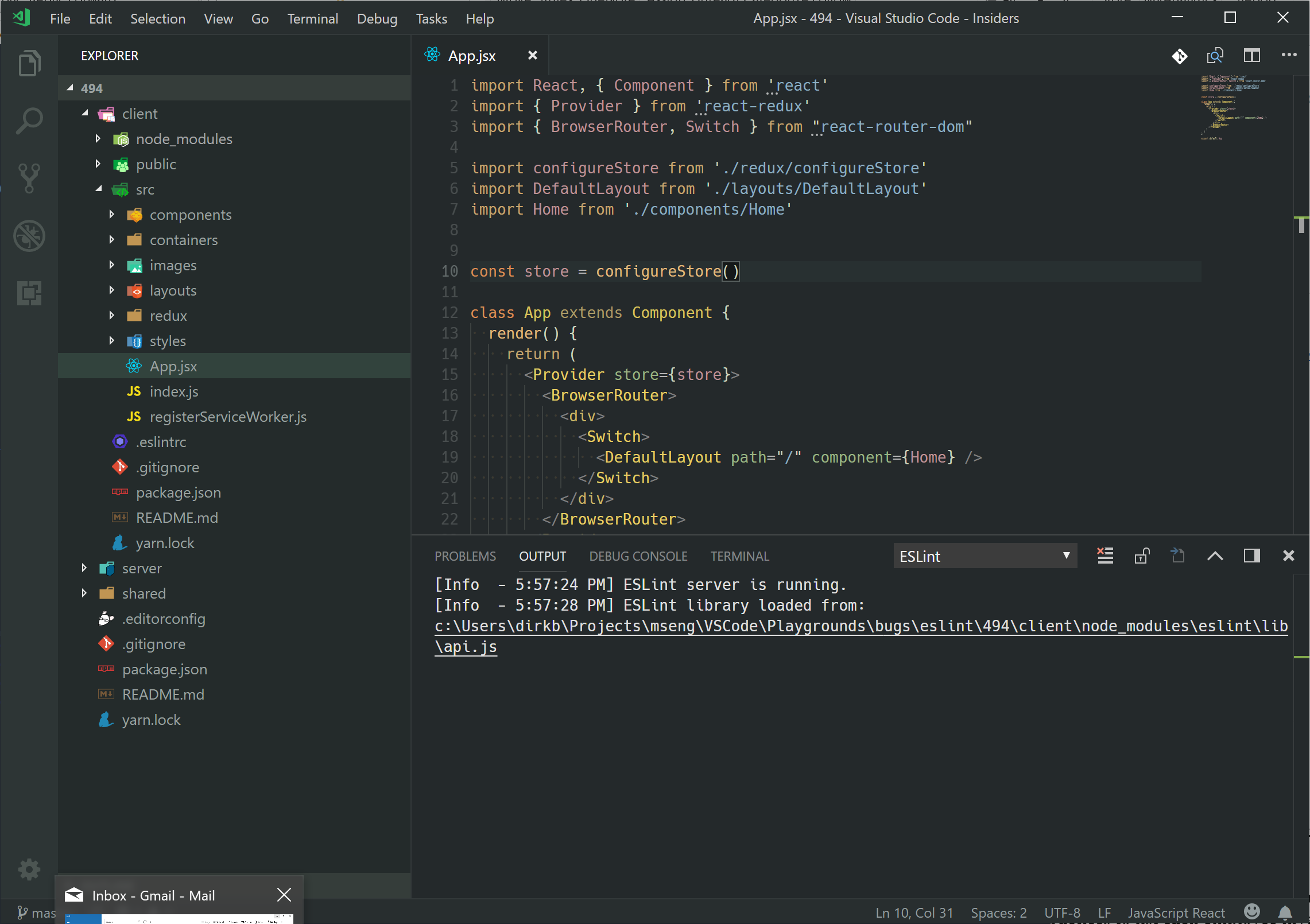
Task: Open the Debug view
Action: (x=29, y=236)
